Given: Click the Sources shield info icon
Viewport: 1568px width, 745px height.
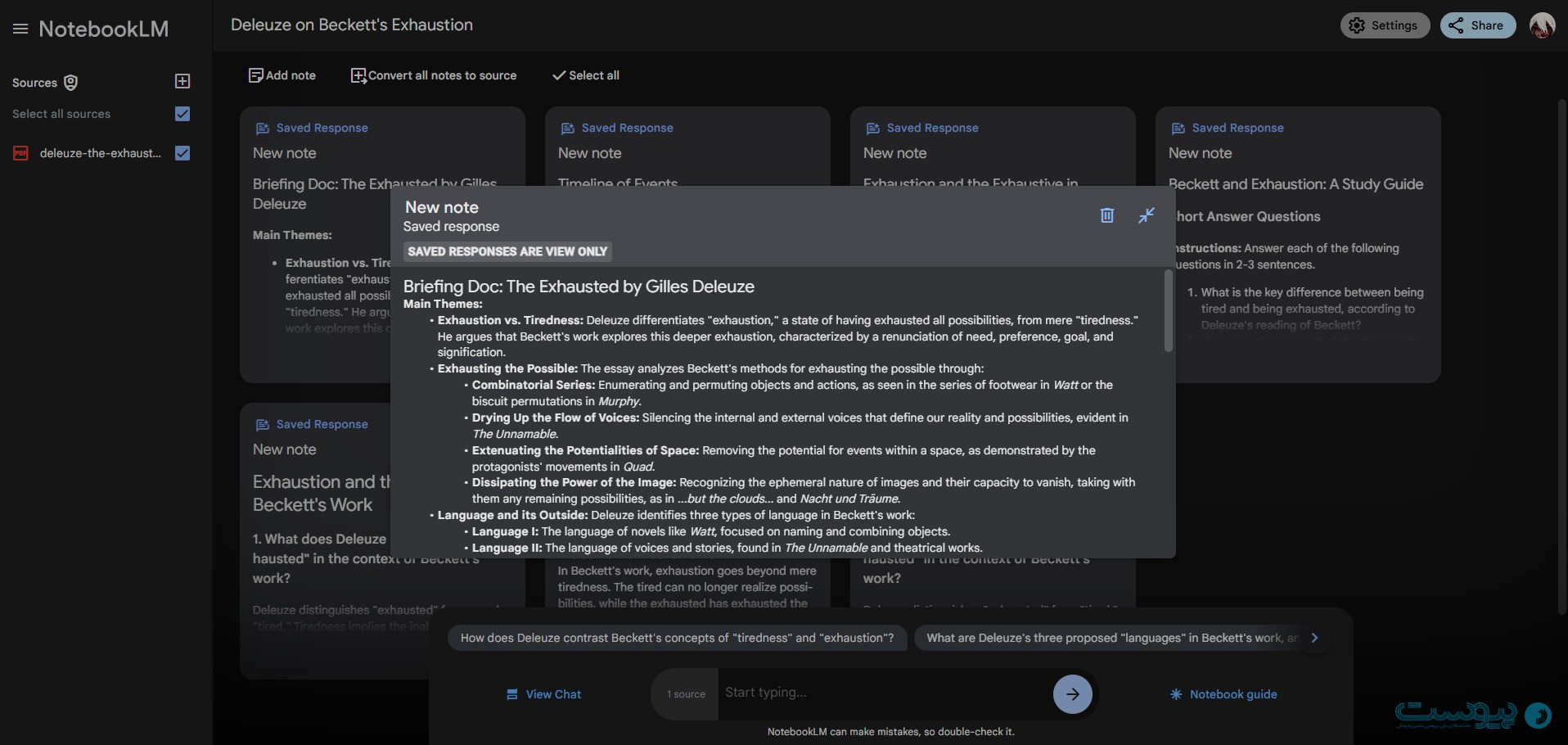Looking at the screenshot, I should point(71,83).
